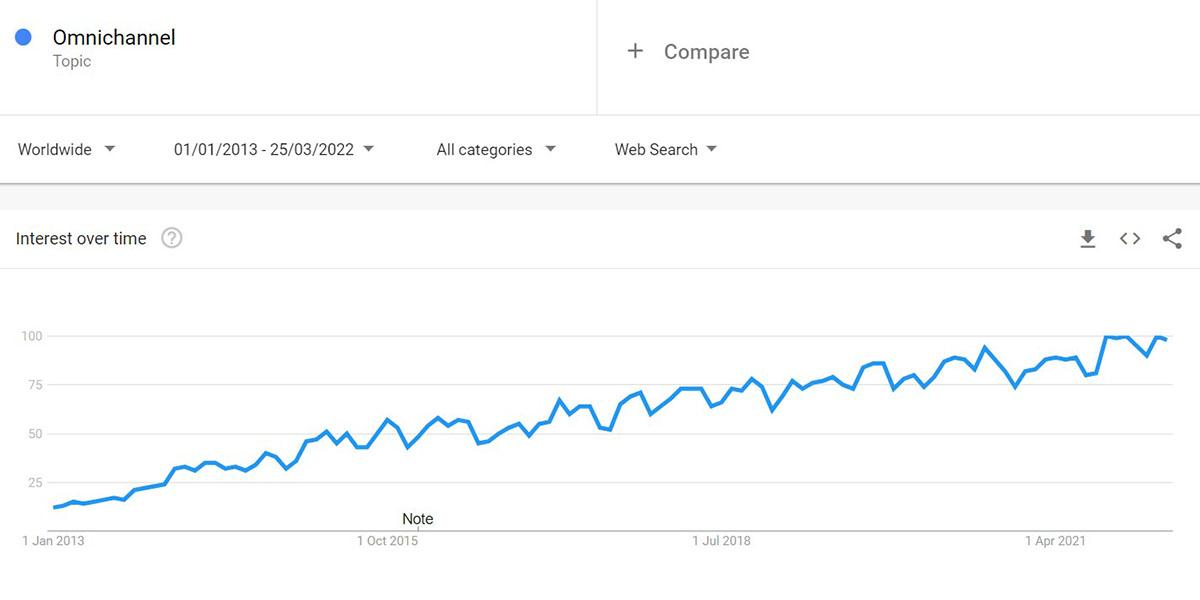
Task: Share the Interest over time chart
Action: click(x=1173, y=239)
